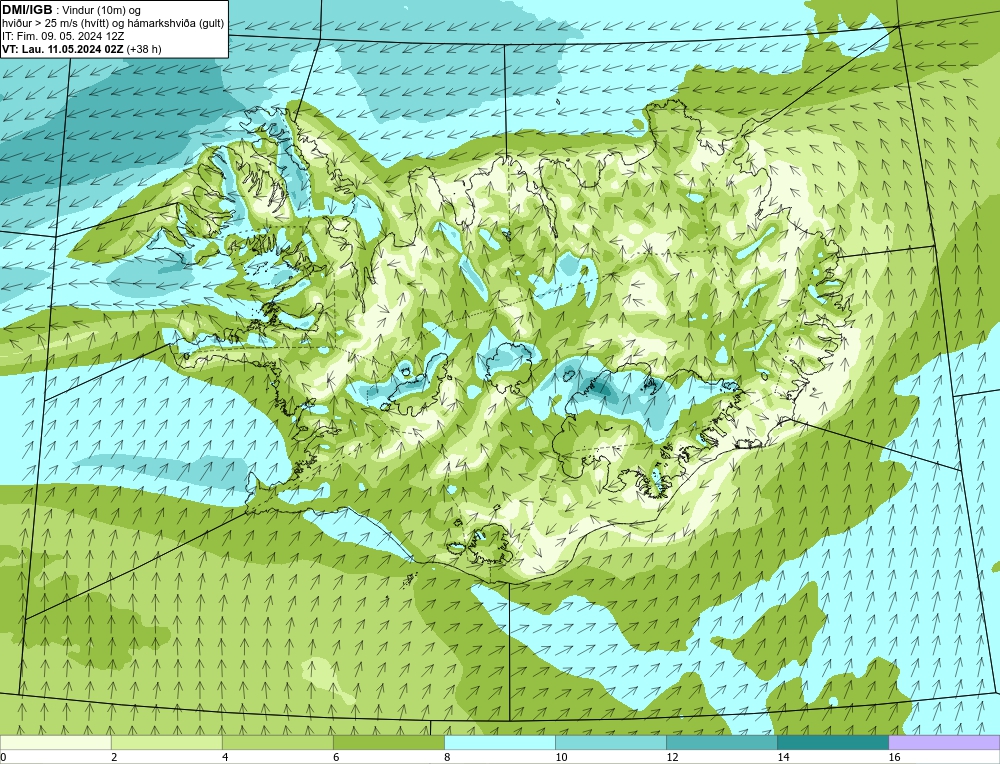Click the 8–10 m/s light cyan legend swatch
This screenshot has width=1000, height=764.
(x=499, y=742)
